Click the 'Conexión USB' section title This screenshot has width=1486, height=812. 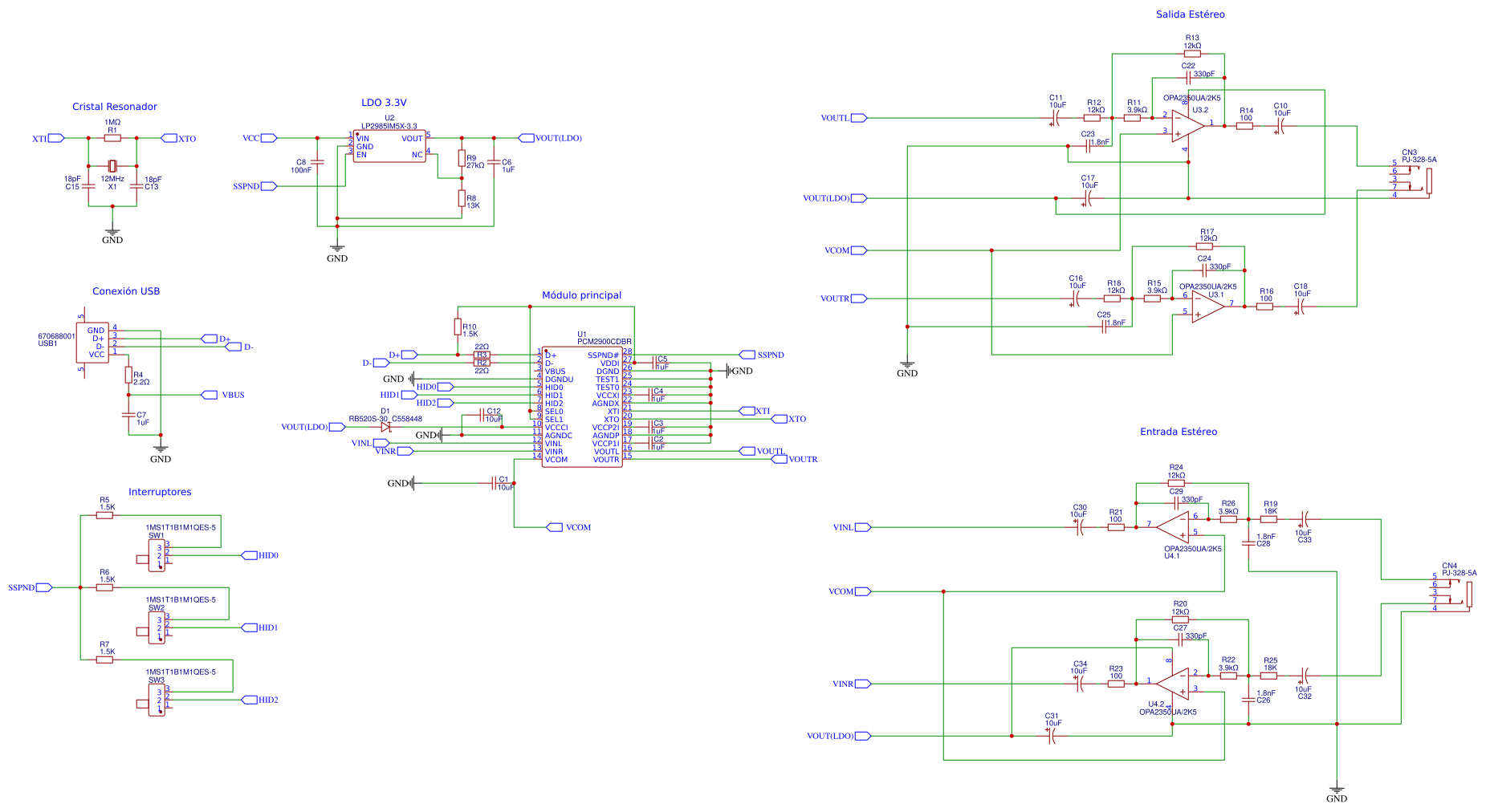pyautogui.click(x=126, y=291)
